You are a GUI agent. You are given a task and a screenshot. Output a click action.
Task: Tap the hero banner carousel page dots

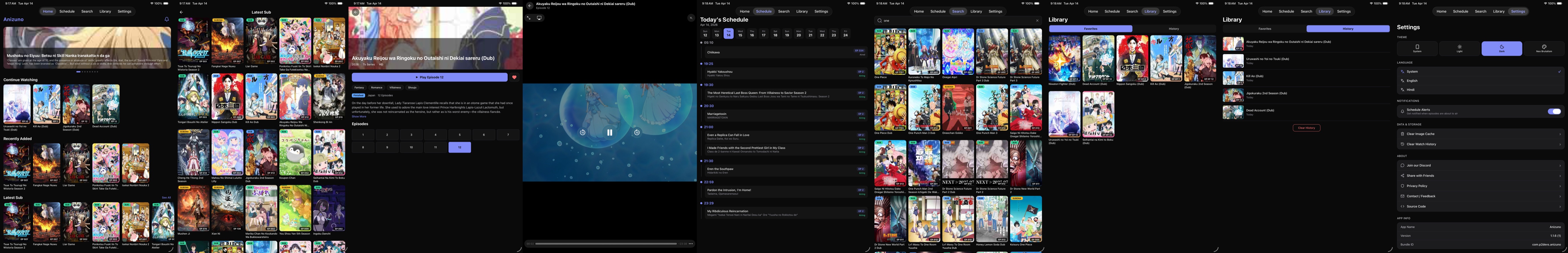[x=87, y=72]
